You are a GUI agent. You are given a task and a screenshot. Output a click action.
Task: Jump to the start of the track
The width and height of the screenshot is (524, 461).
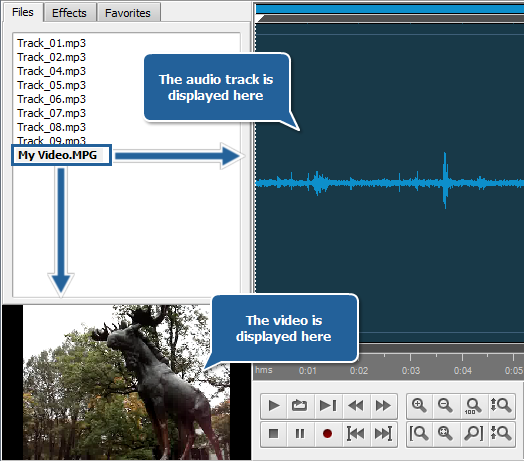(x=356, y=434)
